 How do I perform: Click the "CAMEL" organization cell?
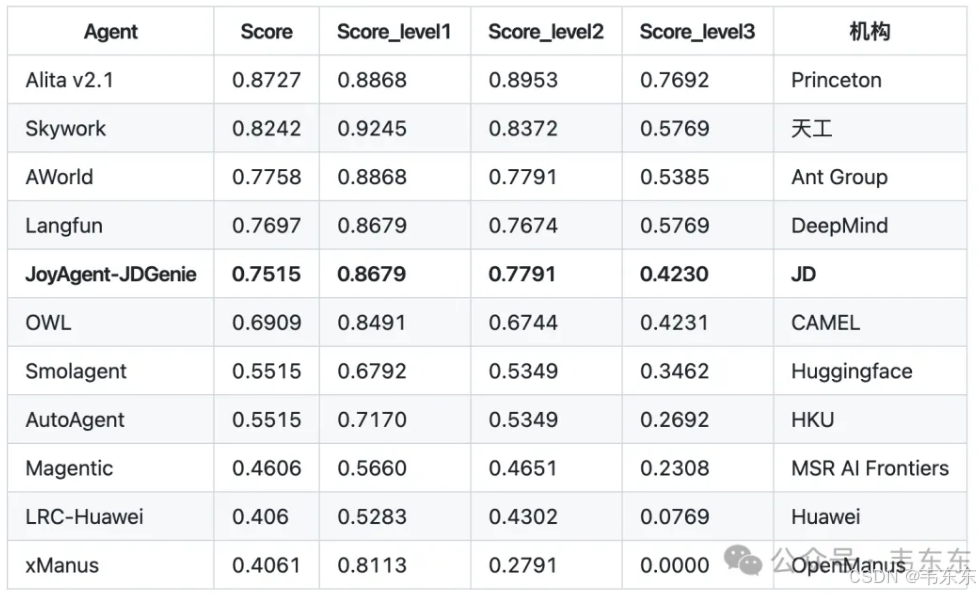click(826, 323)
